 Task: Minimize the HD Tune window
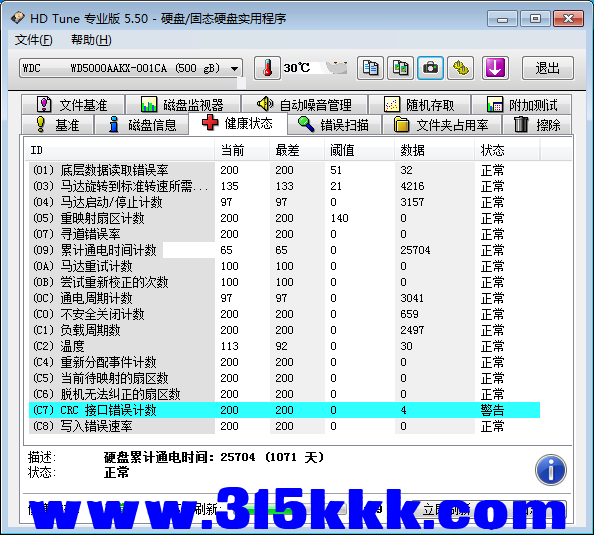click(502, 19)
